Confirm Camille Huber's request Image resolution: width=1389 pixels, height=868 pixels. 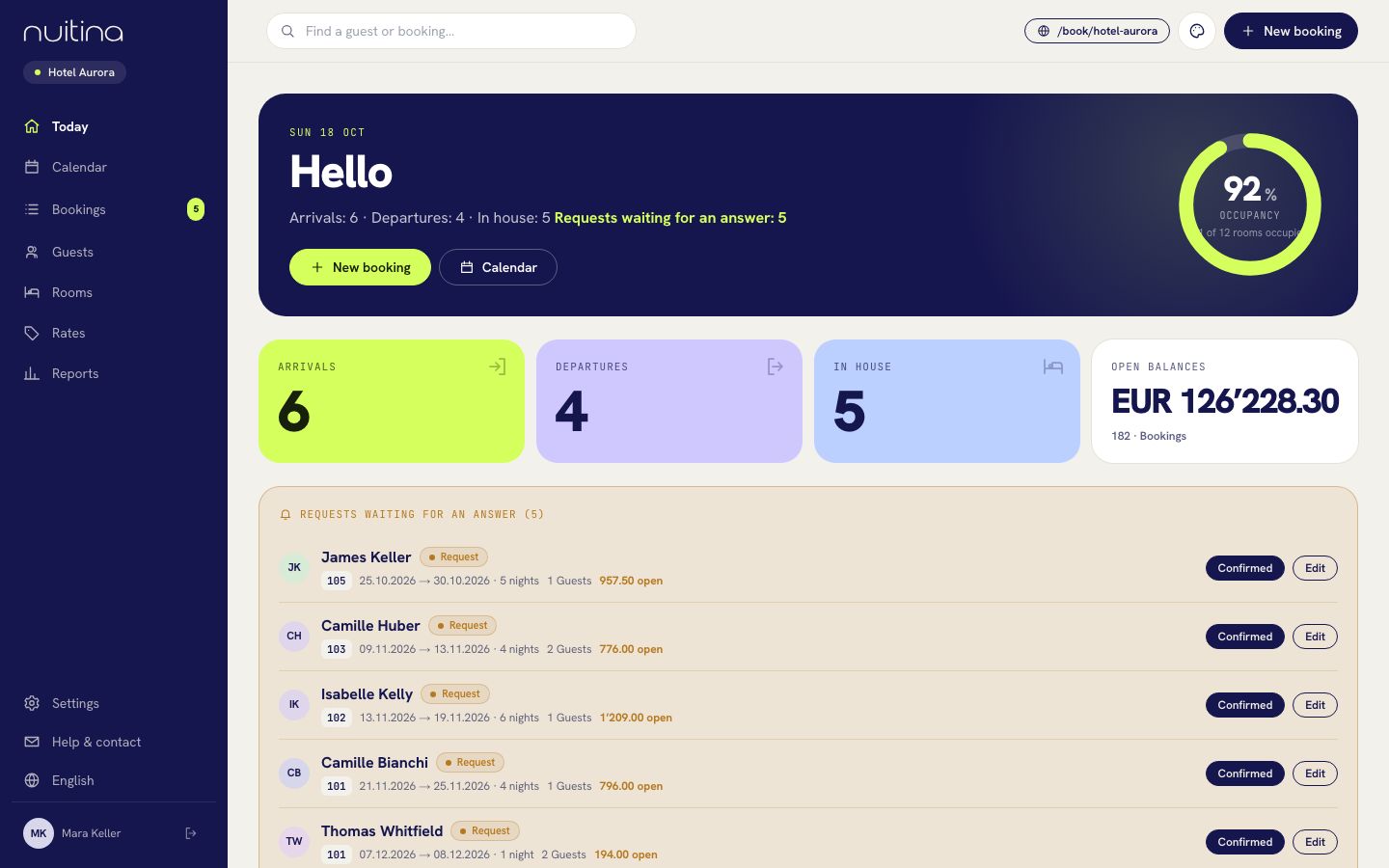click(x=1245, y=637)
